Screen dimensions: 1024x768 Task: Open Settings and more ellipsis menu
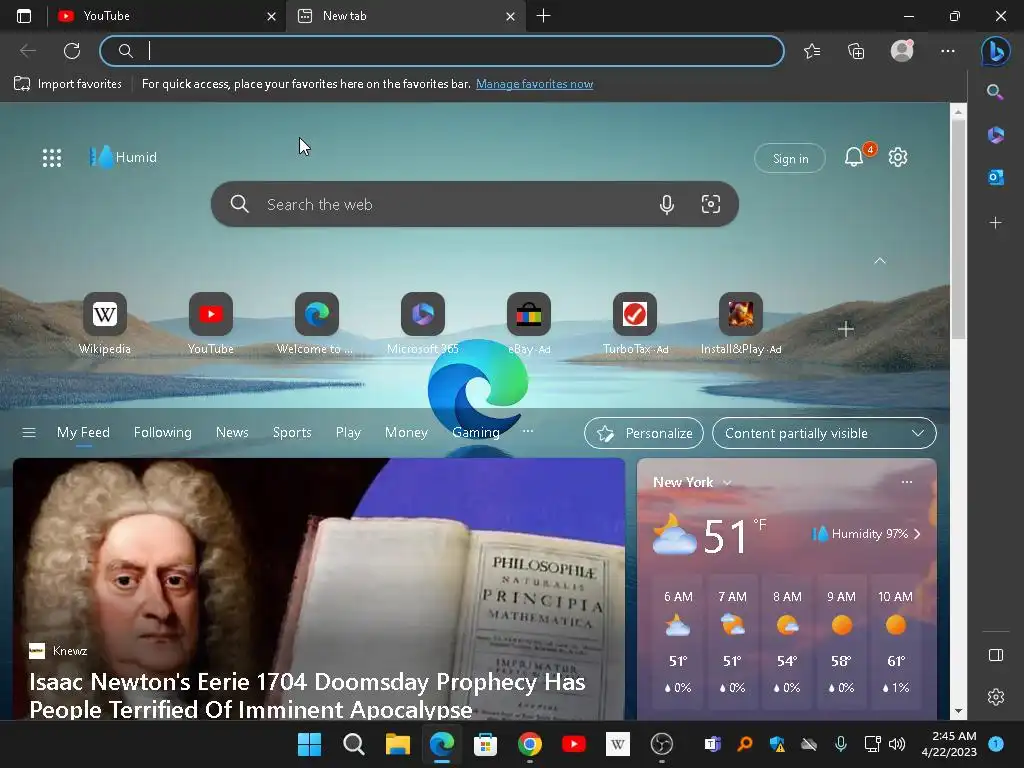[x=948, y=51]
